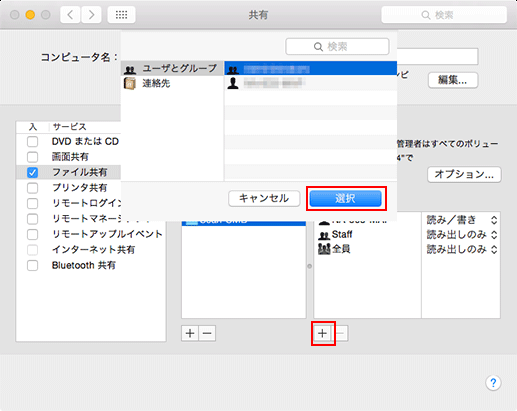The image size is (517, 411).
Task: Click the コンピュータ名 text field
Action: (437, 57)
